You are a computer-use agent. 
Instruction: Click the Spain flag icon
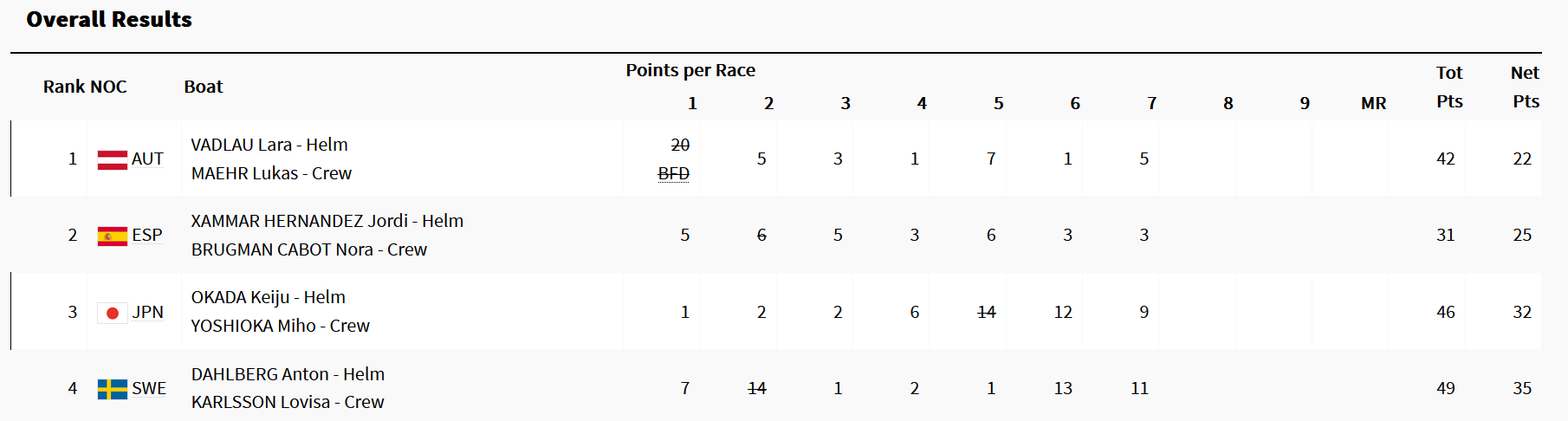click(113, 236)
